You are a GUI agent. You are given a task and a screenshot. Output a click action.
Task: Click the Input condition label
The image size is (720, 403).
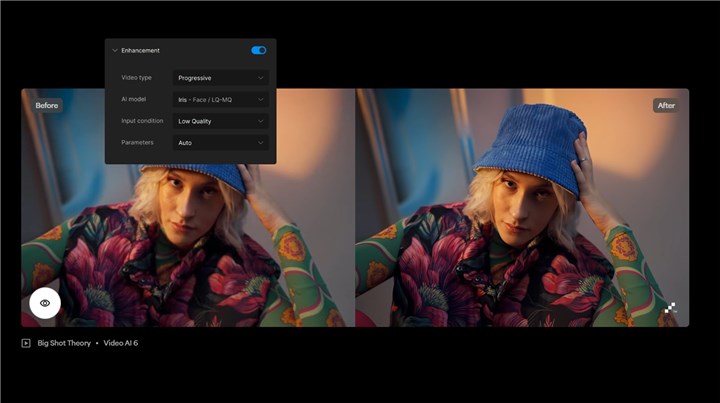(142, 121)
